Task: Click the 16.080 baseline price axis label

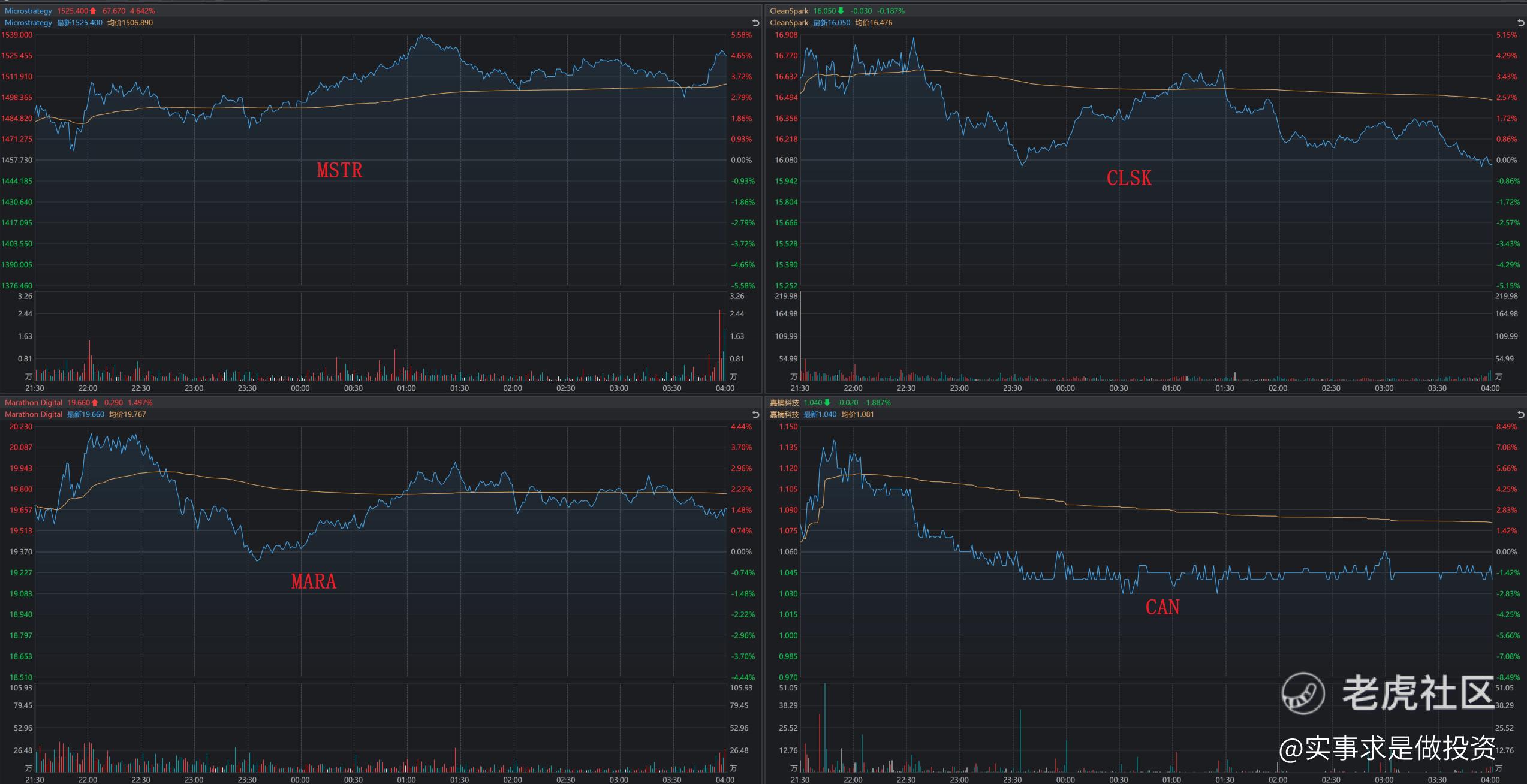Action: 786,160
